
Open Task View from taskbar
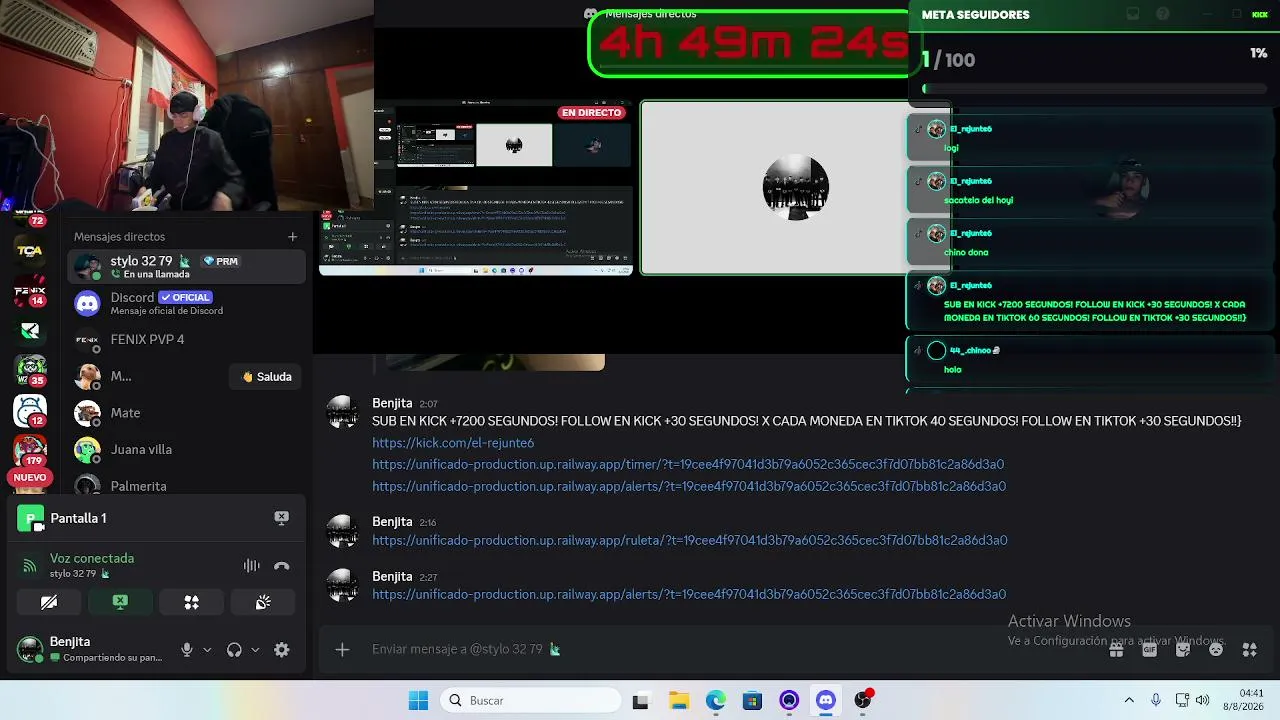640,700
